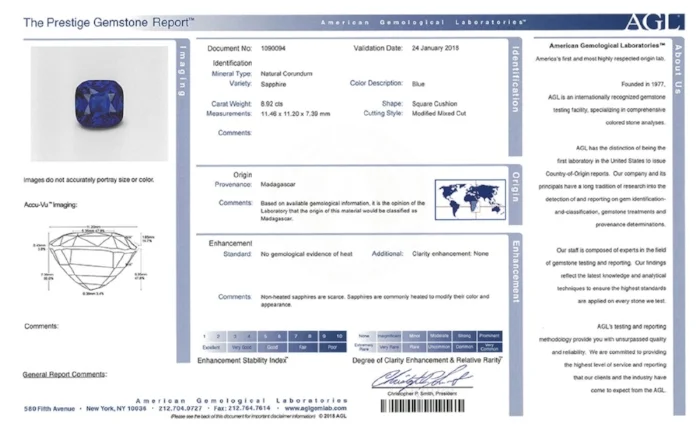Viewport: 700px width, 424px height.
Task: Click the 580 Fifth Avenue address
Action: (50, 408)
